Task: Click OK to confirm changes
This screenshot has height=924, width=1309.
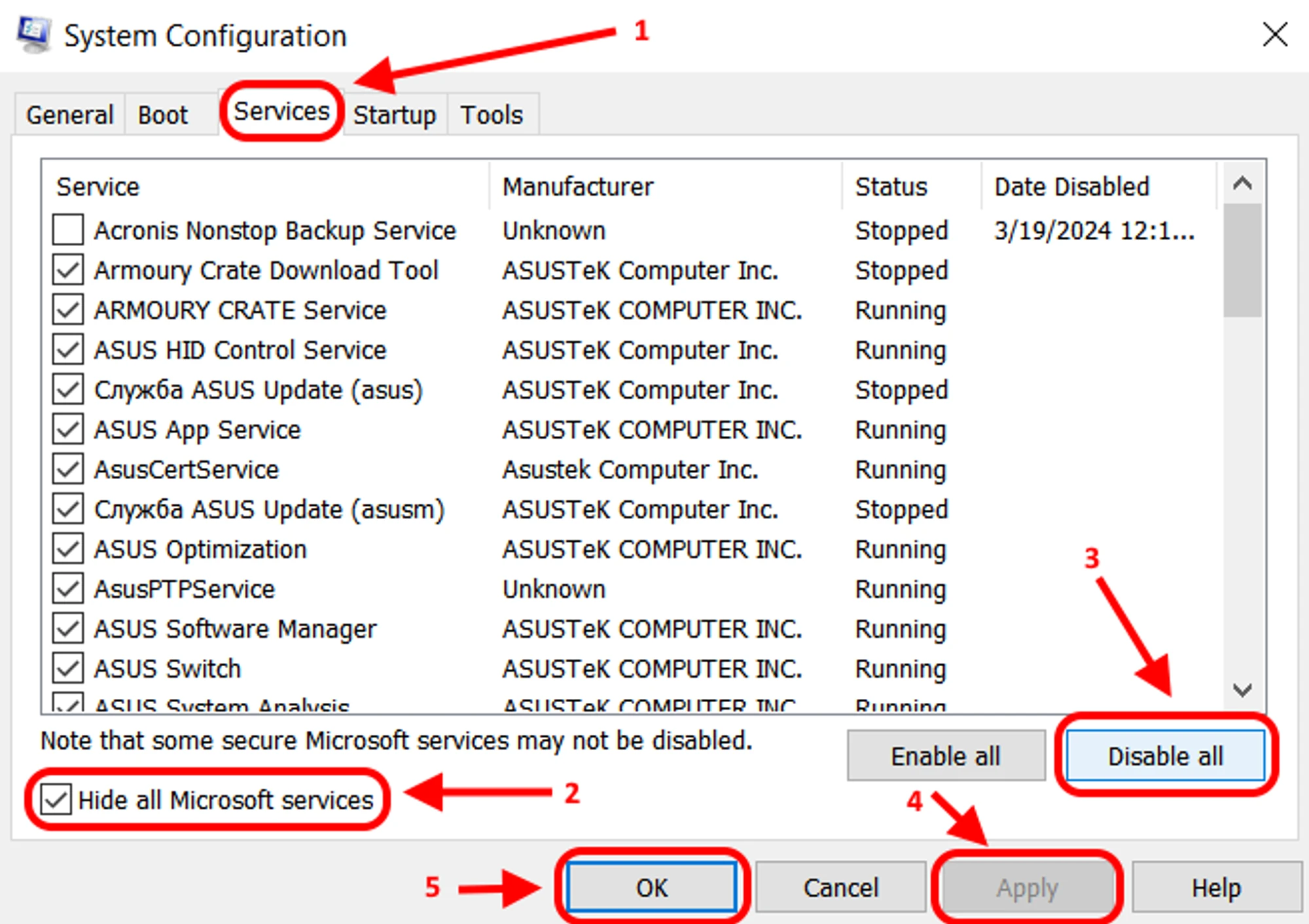Action: coord(652,887)
